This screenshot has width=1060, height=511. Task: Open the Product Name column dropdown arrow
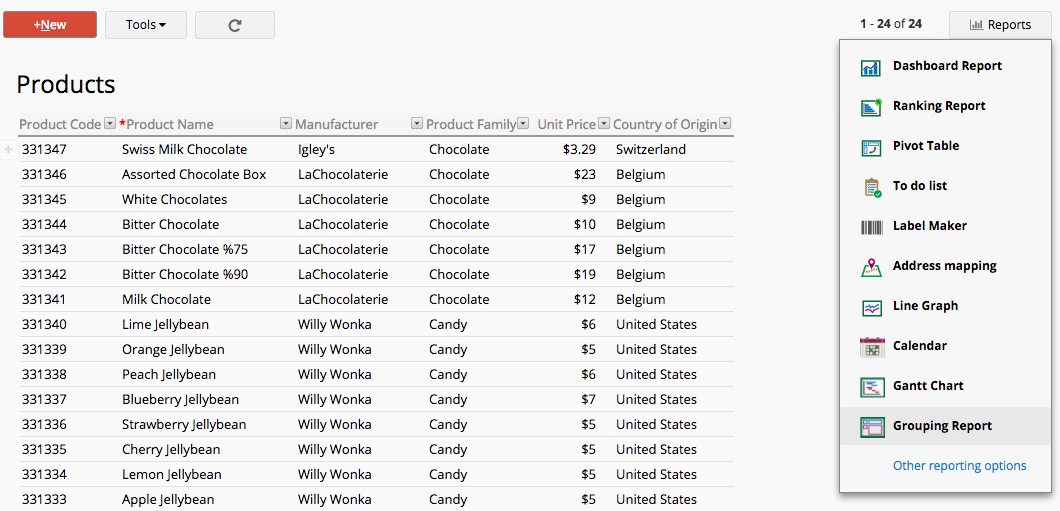(x=286, y=124)
